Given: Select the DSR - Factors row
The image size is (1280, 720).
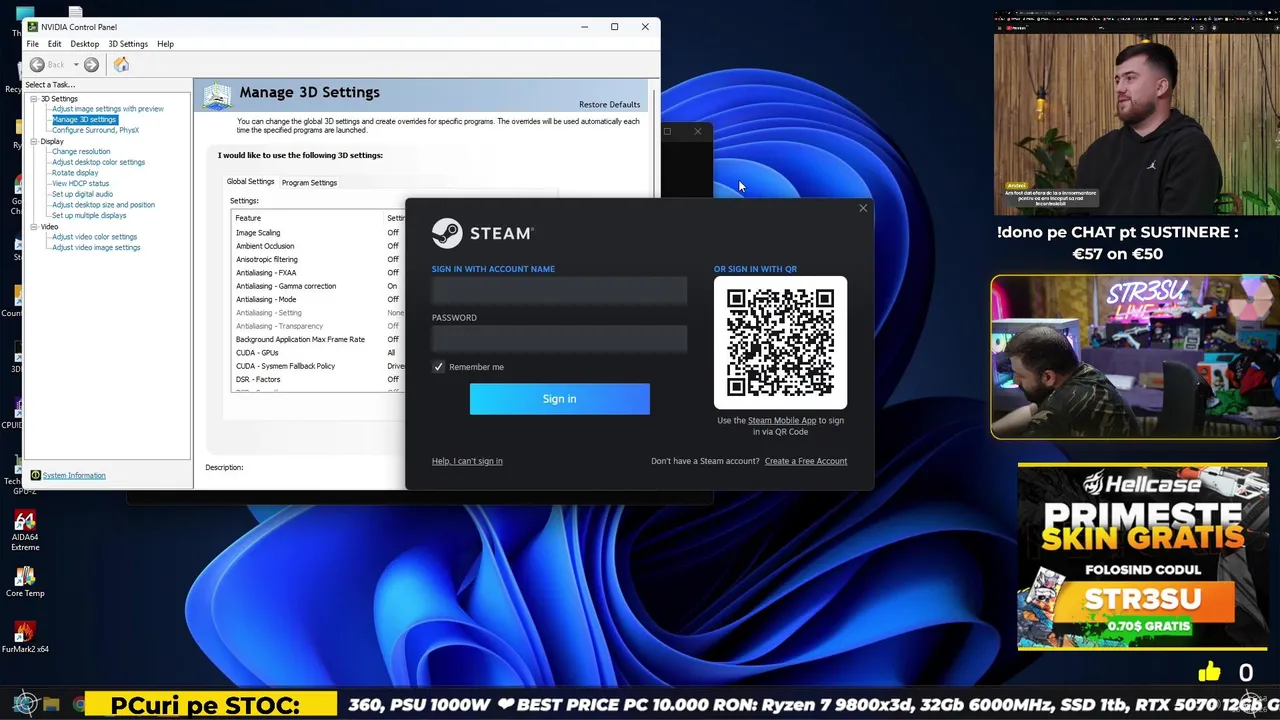Looking at the screenshot, I should [319, 379].
